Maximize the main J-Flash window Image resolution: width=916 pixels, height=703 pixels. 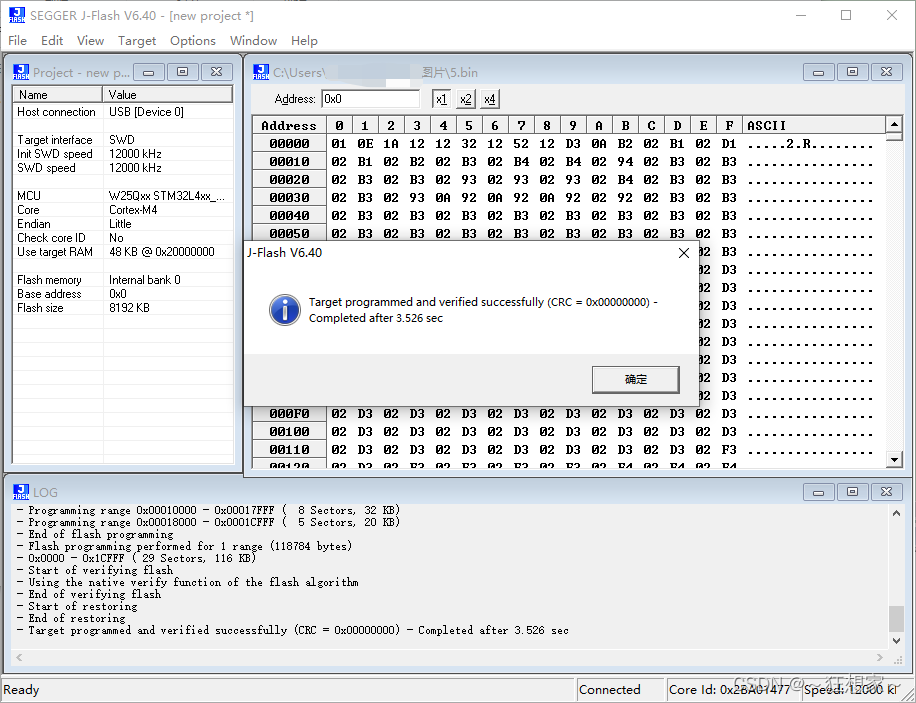846,16
